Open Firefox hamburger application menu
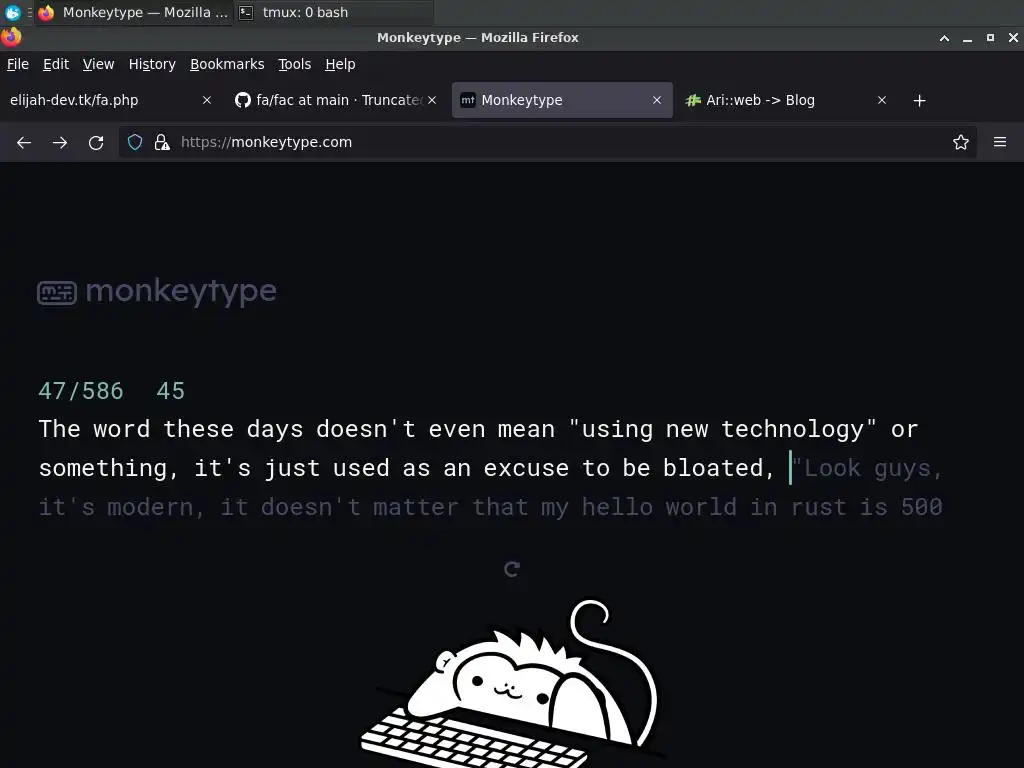The height and width of the screenshot is (768, 1024). pos(1000,142)
